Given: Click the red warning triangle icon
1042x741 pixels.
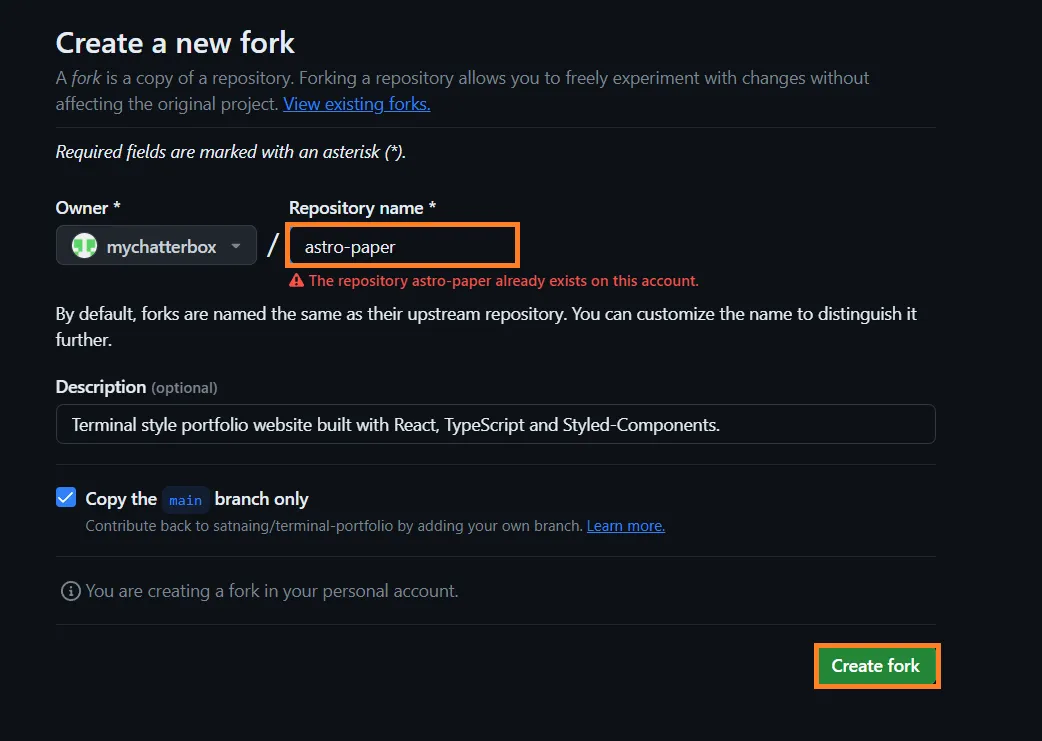Looking at the screenshot, I should pos(296,281).
